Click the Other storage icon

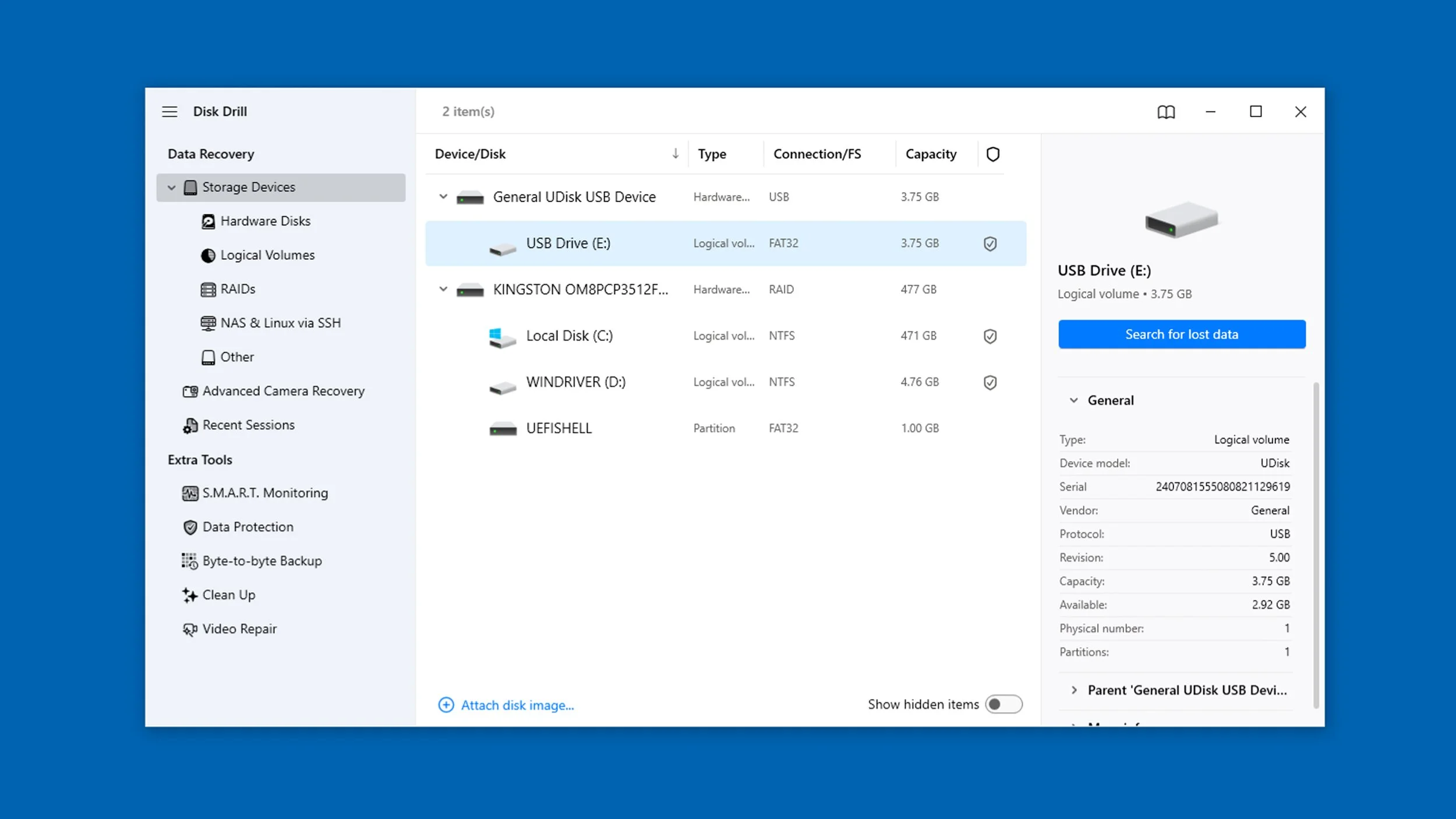[208, 357]
